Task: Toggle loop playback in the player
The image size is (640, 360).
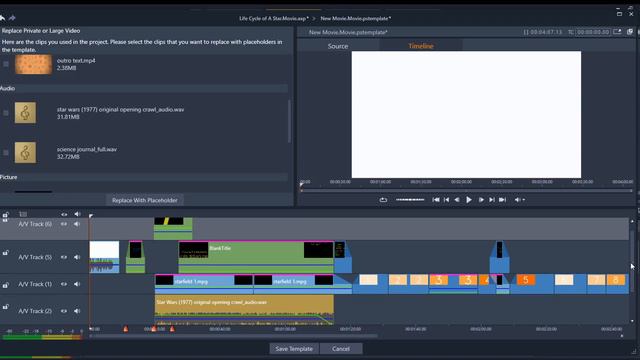Action: tap(383, 200)
